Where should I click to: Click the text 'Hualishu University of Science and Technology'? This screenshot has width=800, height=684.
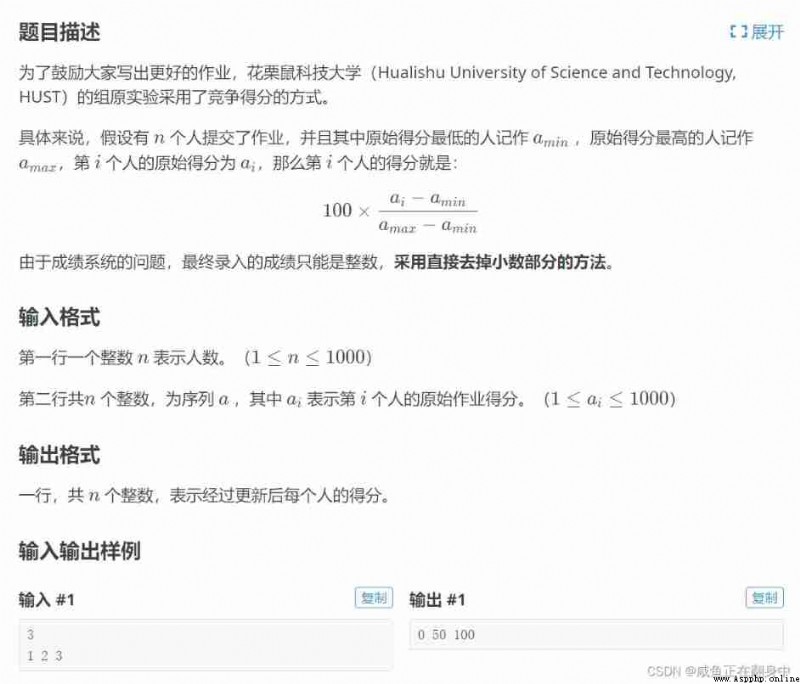point(556,72)
